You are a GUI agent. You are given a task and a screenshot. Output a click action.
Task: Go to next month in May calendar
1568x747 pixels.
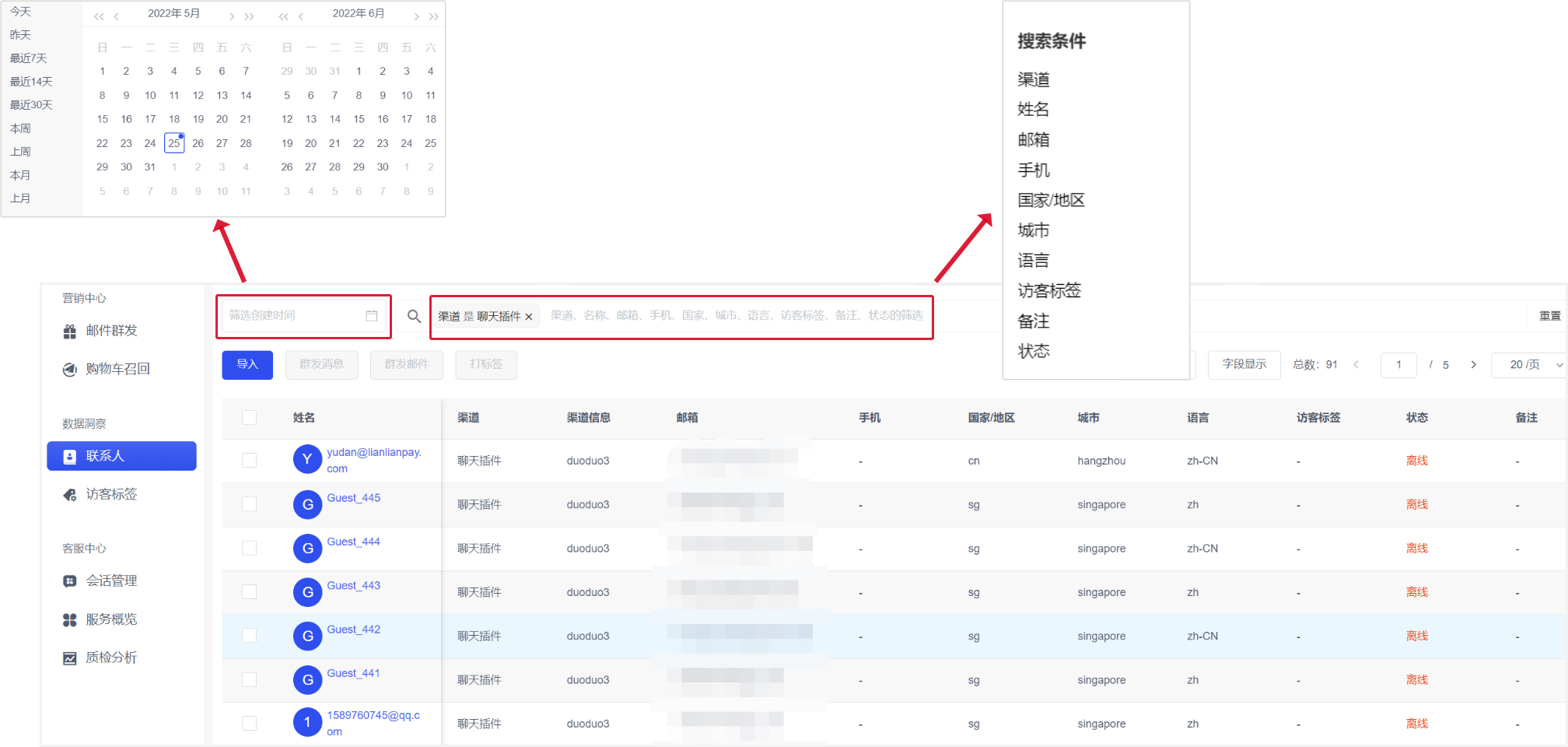point(232,16)
